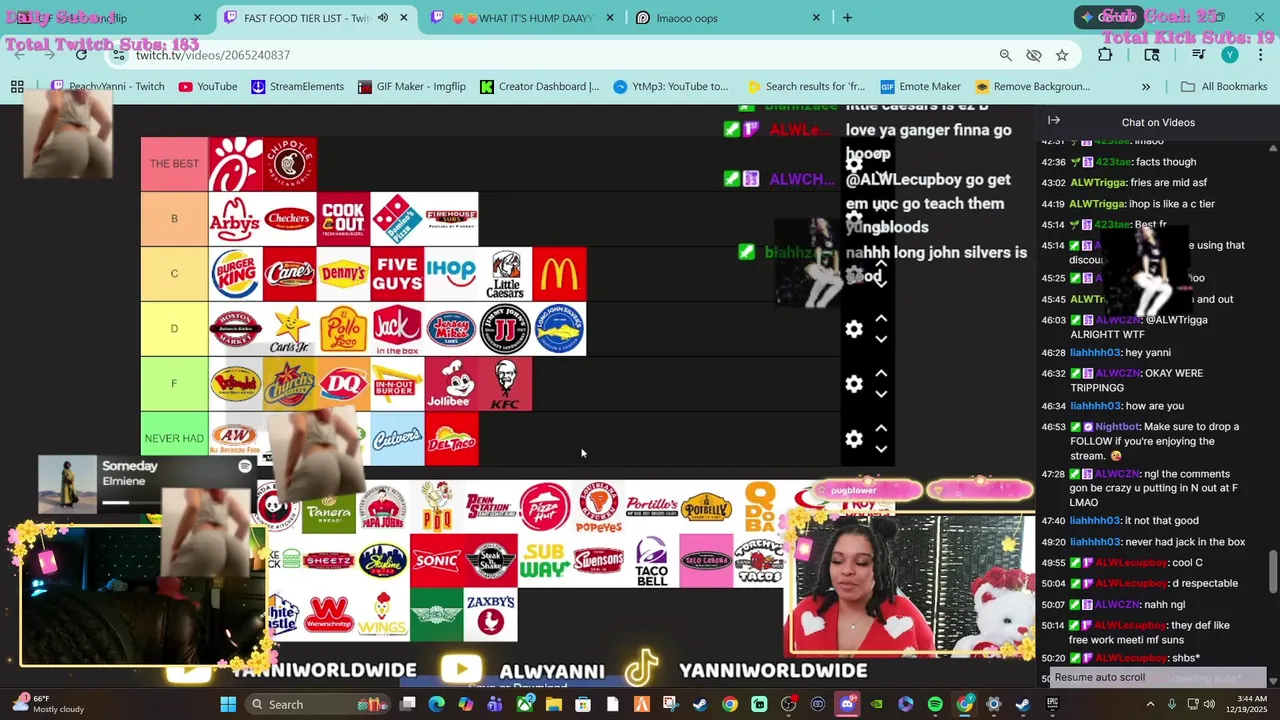Viewport: 1280px width, 720px height.
Task: Open Epic Games Launcher on taskbar
Action: (x=1052, y=704)
